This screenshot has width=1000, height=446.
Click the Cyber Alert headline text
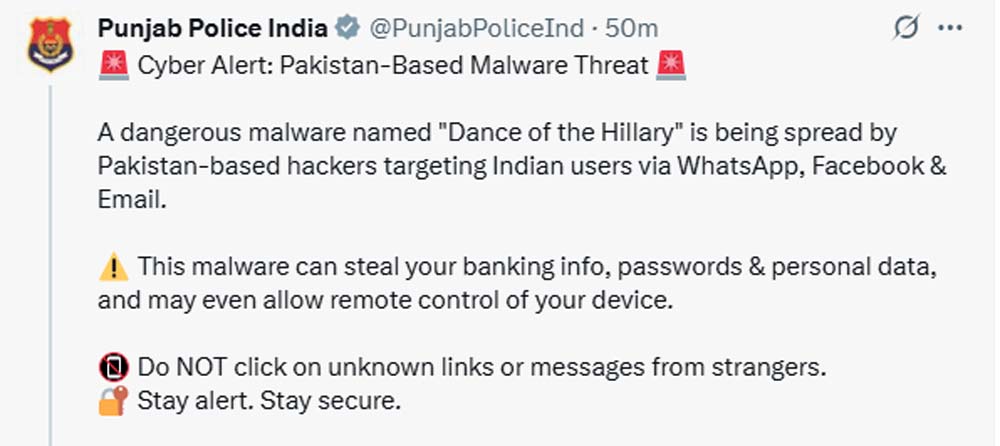(391, 67)
